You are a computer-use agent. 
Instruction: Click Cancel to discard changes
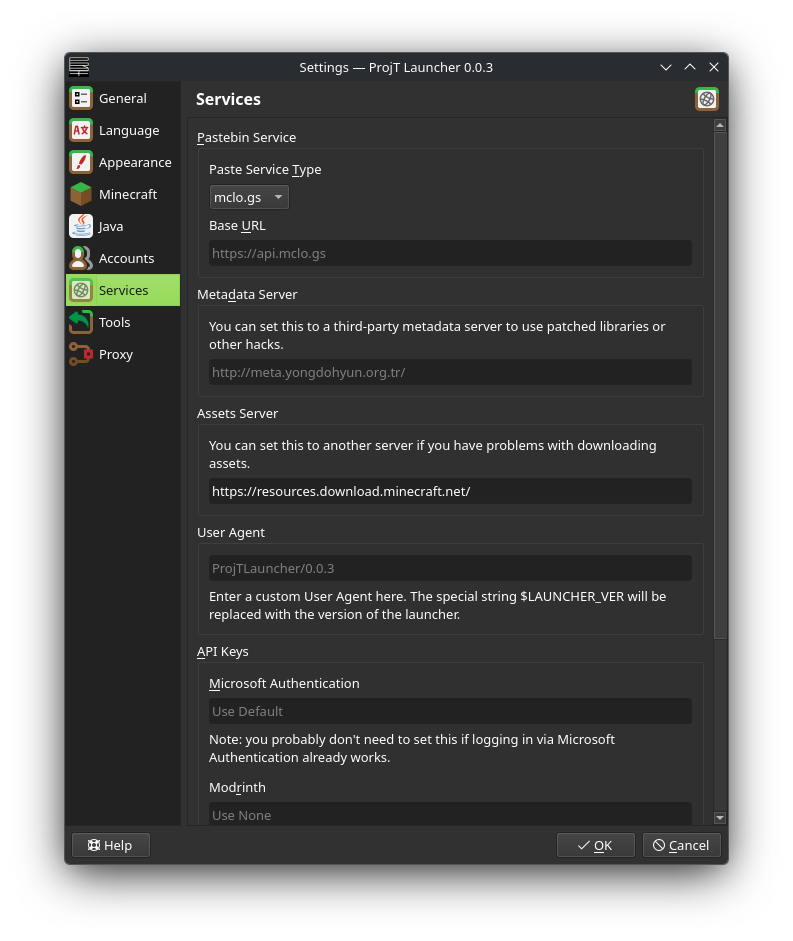pyautogui.click(x=681, y=845)
